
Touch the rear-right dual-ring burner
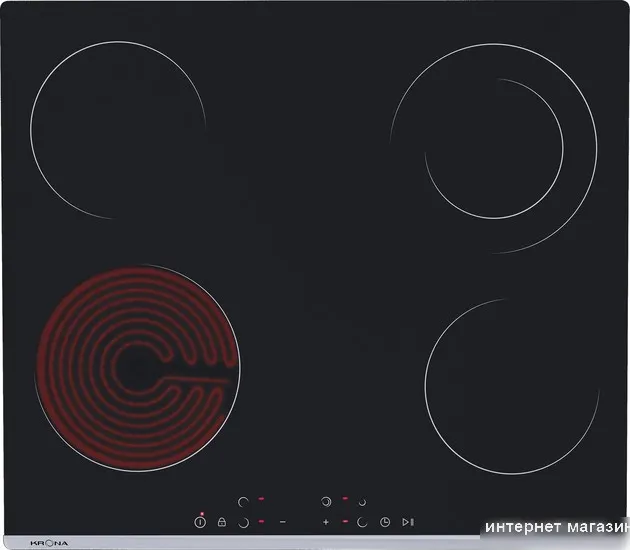tap(494, 149)
